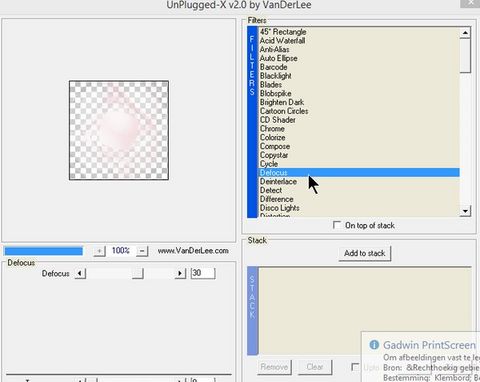Choose the Disco Lights filter

pyautogui.click(x=279, y=208)
